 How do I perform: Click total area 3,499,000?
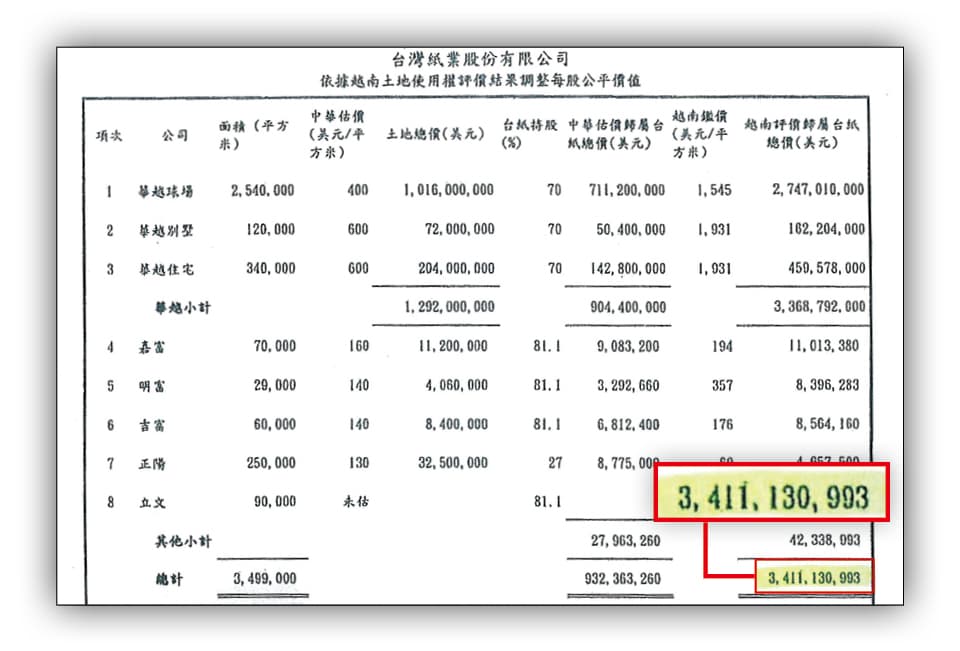[264, 579]
